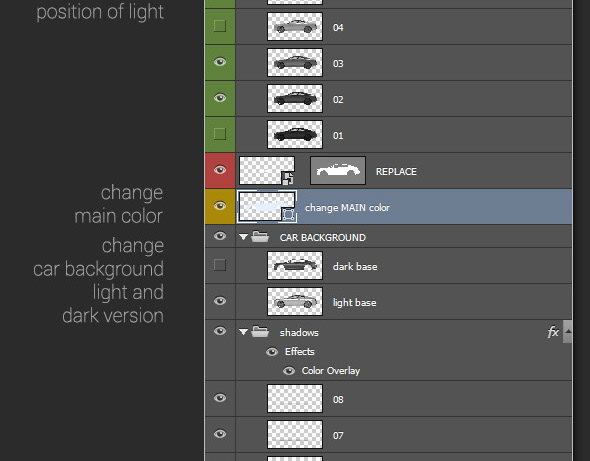Screen dimensions: 590x461
Task: Select the white car mask thumbnail on REPLACE
Action: [x=338, y=170]
